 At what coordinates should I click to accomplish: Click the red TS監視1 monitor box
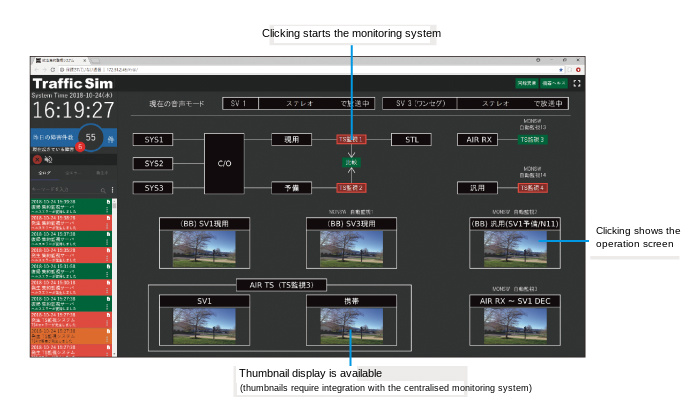coord(351,139)
